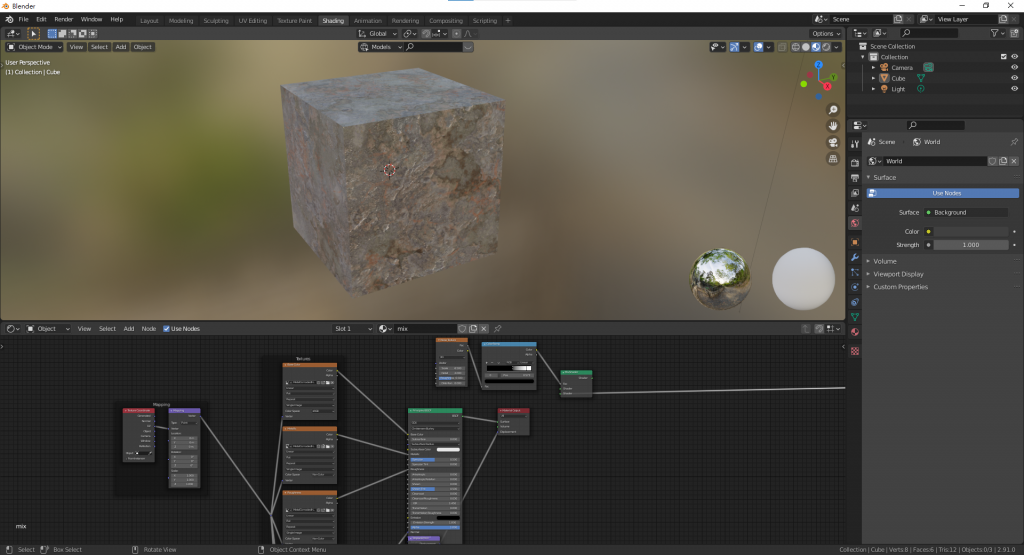The width and height of the screenshot is (1024, 555).
Task: Open the Modifiers wrench tab icon
Action: point(854,257)
